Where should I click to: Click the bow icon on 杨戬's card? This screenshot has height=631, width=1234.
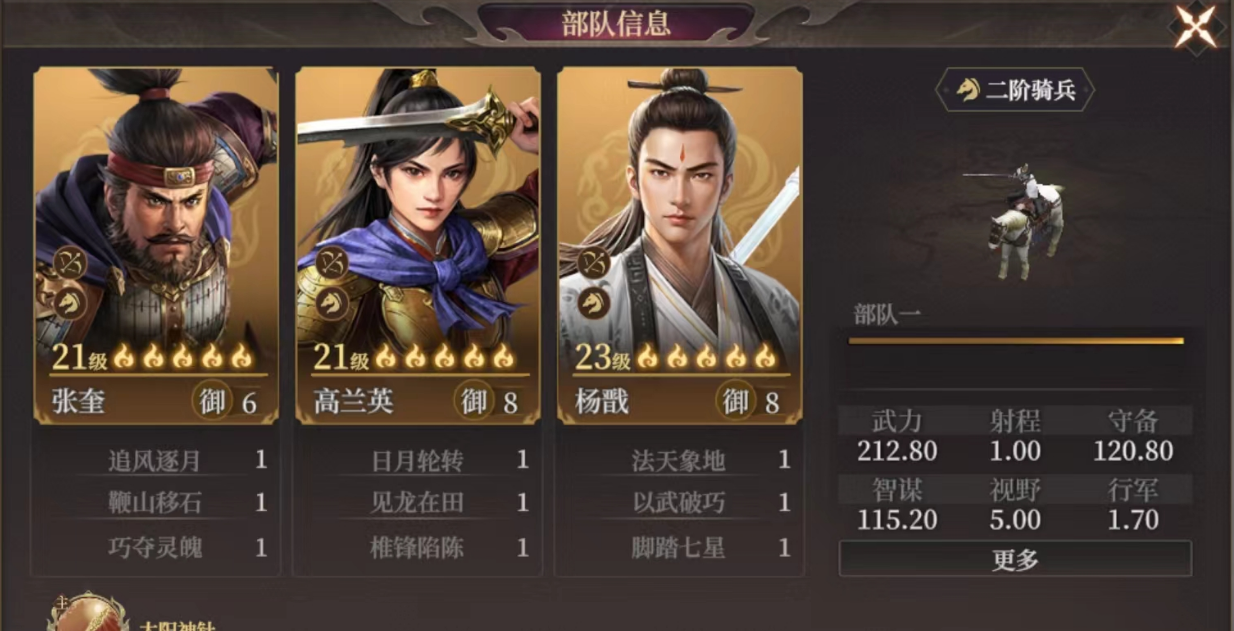594,264
